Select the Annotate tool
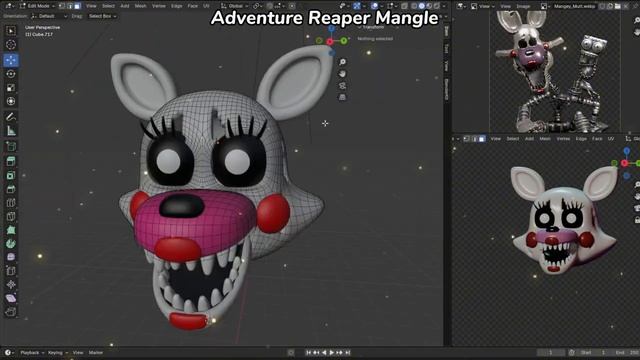The image size is (640, 360). [11, 117]
